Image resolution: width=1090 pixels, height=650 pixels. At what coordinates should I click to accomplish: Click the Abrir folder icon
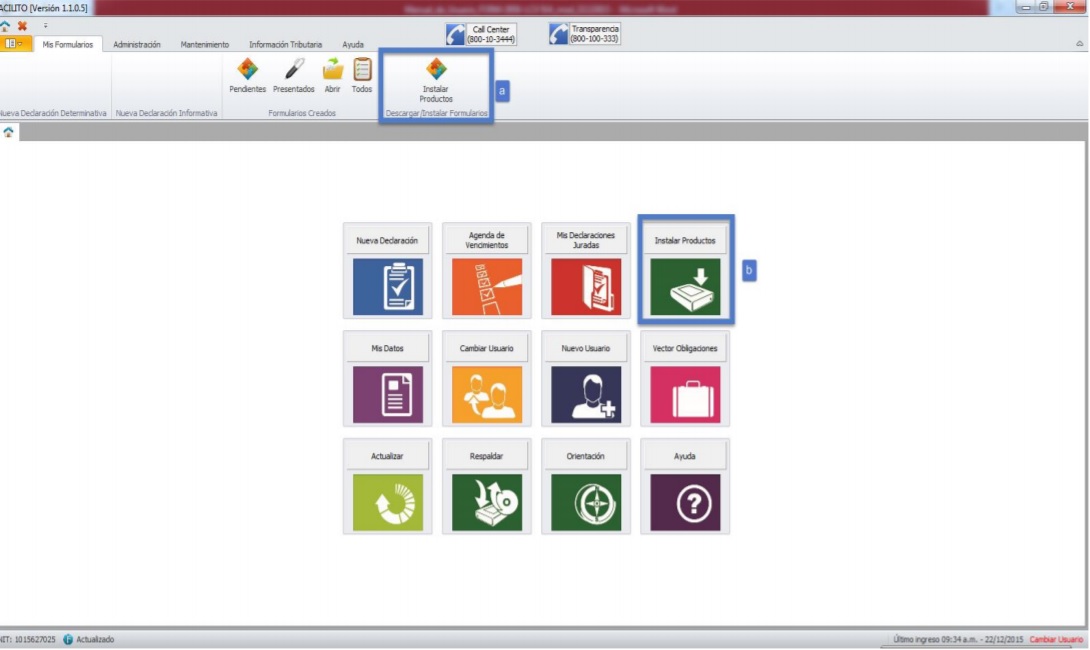333,69
